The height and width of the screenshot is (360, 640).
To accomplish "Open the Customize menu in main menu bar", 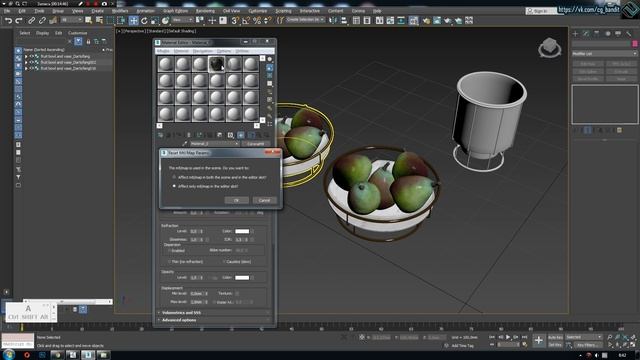I will coord(258,11).
